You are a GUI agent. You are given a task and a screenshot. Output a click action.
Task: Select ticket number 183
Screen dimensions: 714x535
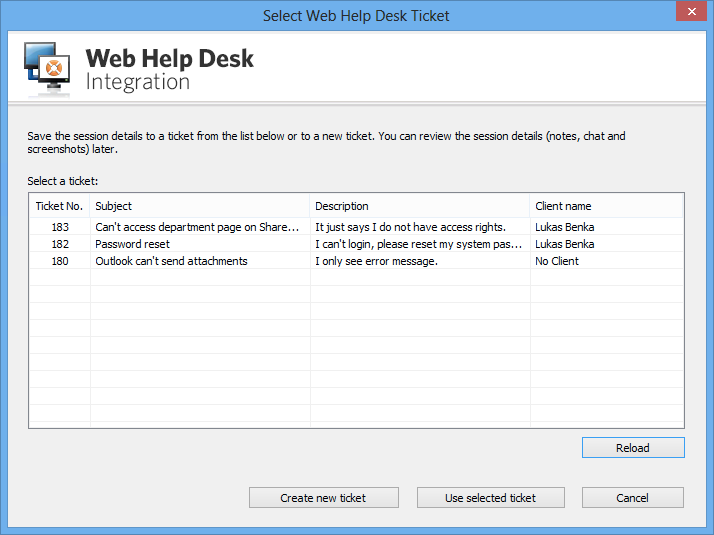60,227
